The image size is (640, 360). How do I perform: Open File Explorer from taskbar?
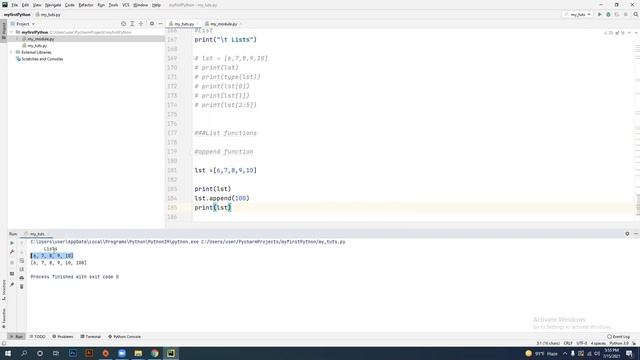138,353
